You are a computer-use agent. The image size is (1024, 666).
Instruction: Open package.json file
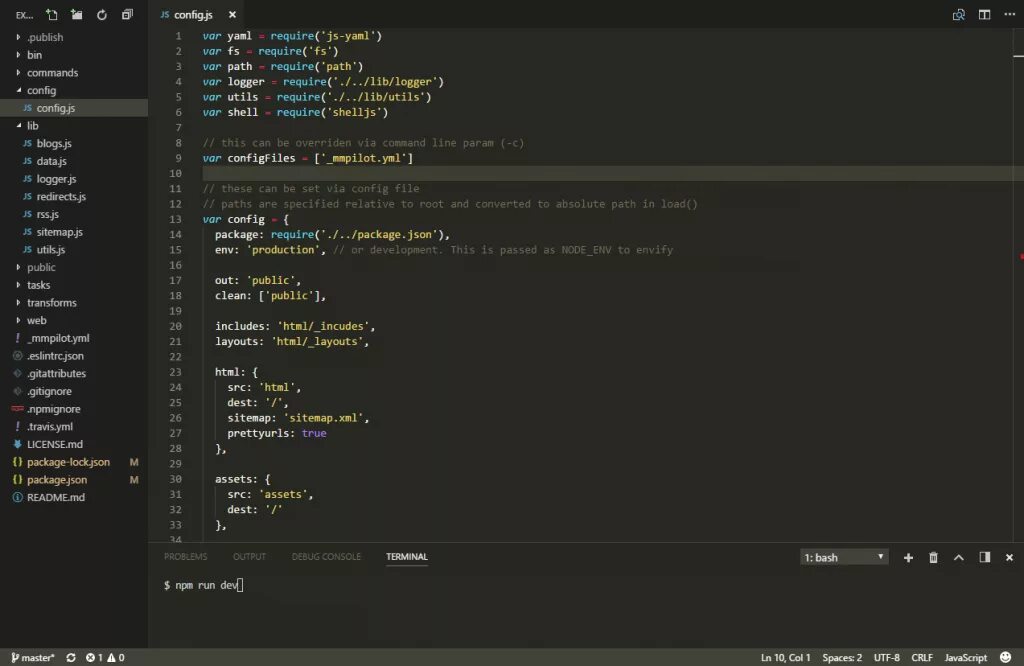tap(74, 479)
